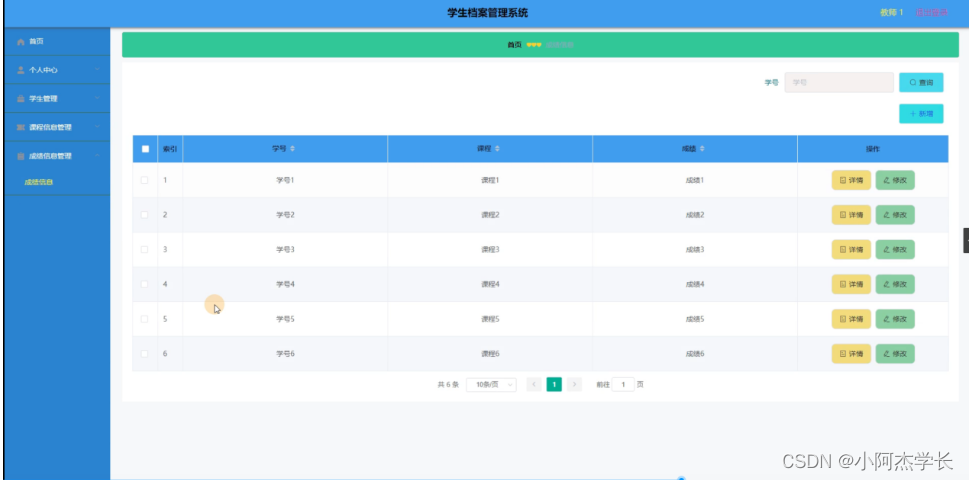Click 修改 edit for row 学号3
Viewport: 969px width, 480px height.
895,250
